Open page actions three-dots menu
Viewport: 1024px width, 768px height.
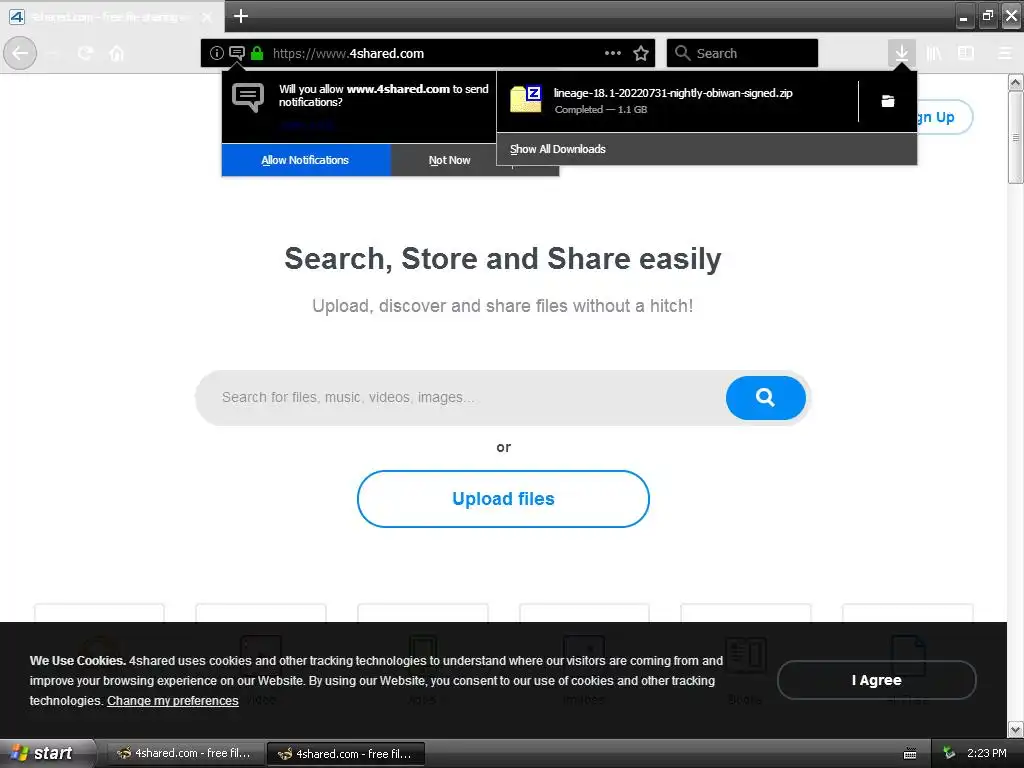click(613, 53)
